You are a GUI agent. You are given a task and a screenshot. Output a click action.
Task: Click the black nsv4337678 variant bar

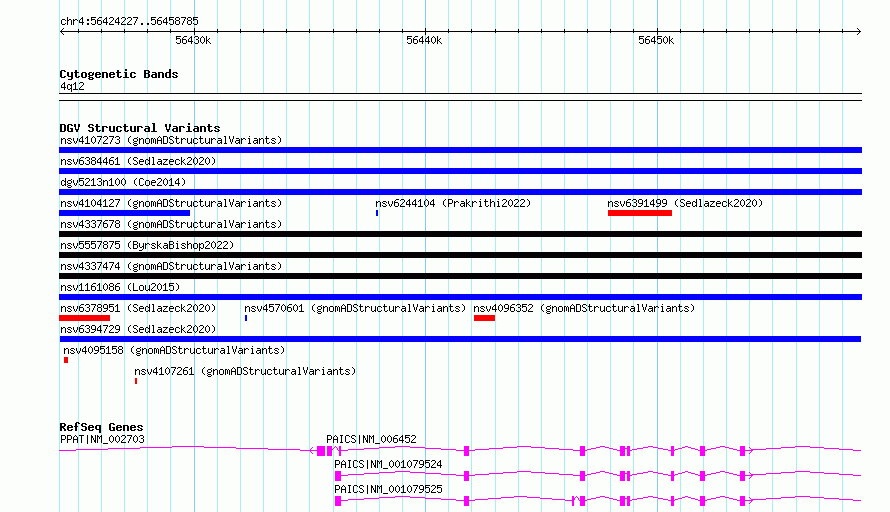pos(460,234)
